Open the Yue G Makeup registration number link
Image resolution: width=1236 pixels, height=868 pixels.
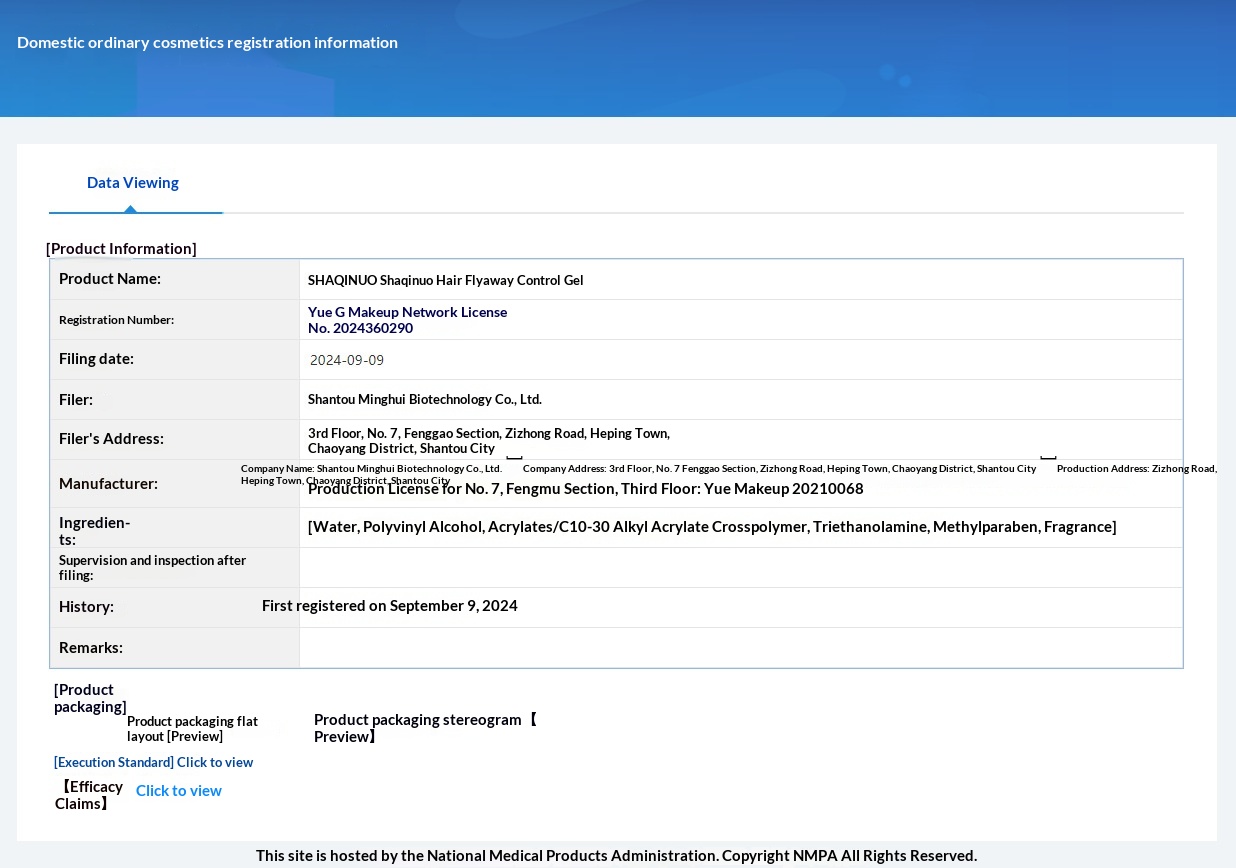tap(407, 320)
